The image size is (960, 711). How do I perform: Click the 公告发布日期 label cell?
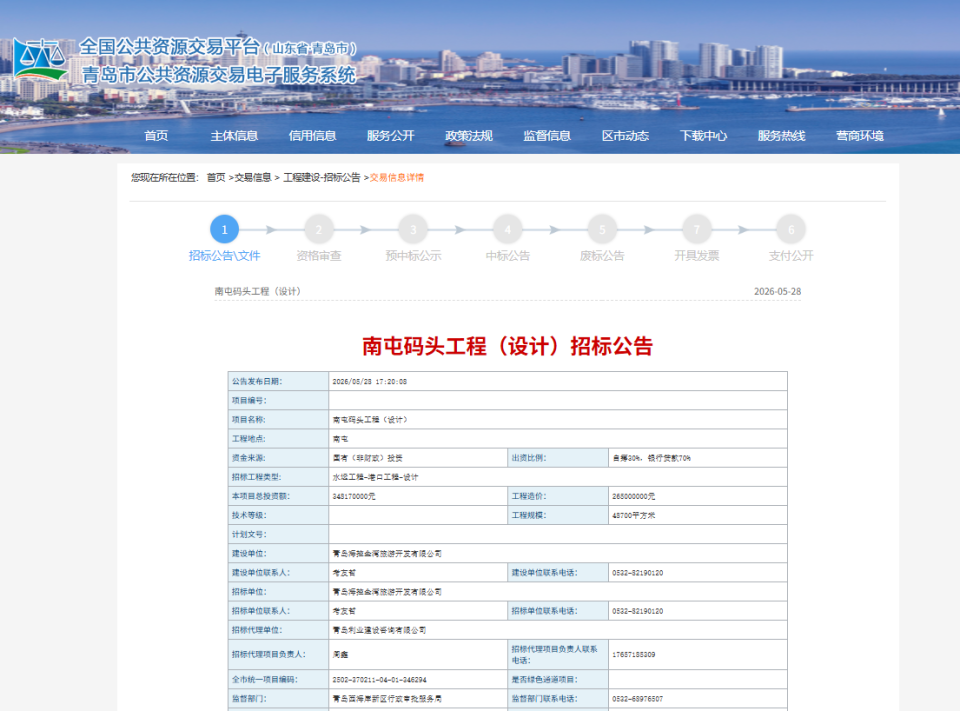click(279, 382)
